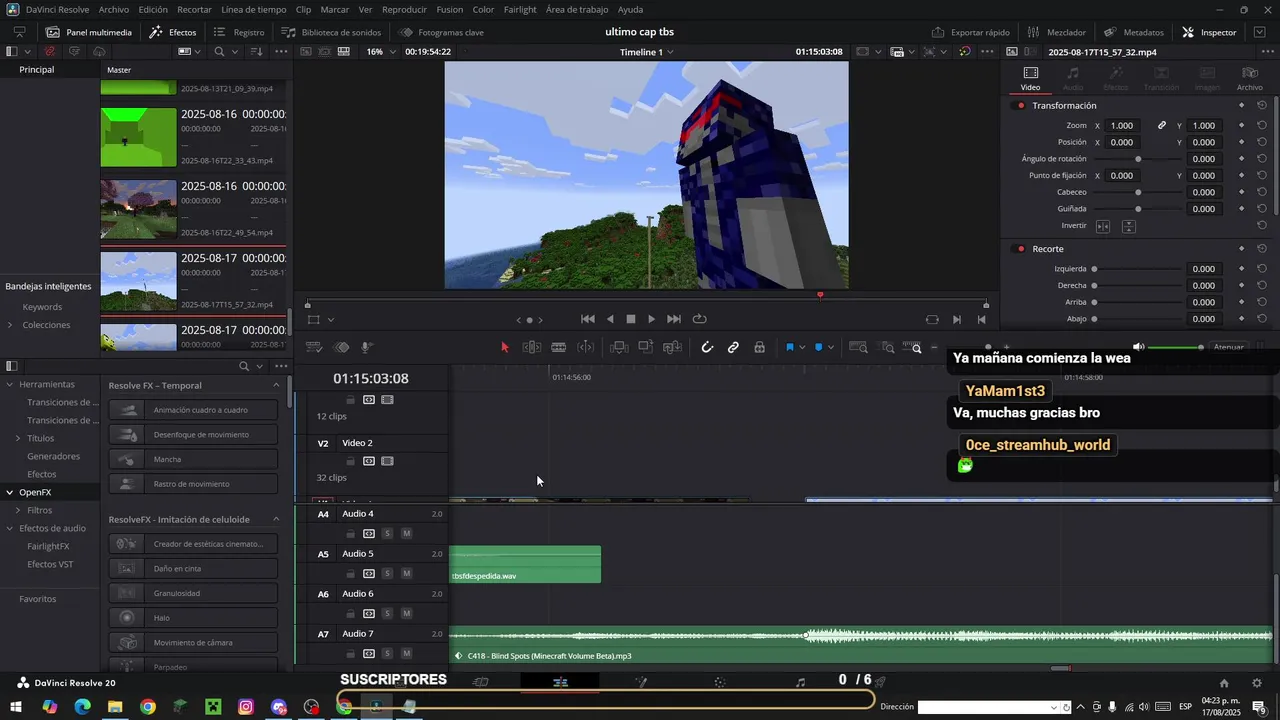Open the Fairlight menu
1280x720 pixels.
[520, 9]
